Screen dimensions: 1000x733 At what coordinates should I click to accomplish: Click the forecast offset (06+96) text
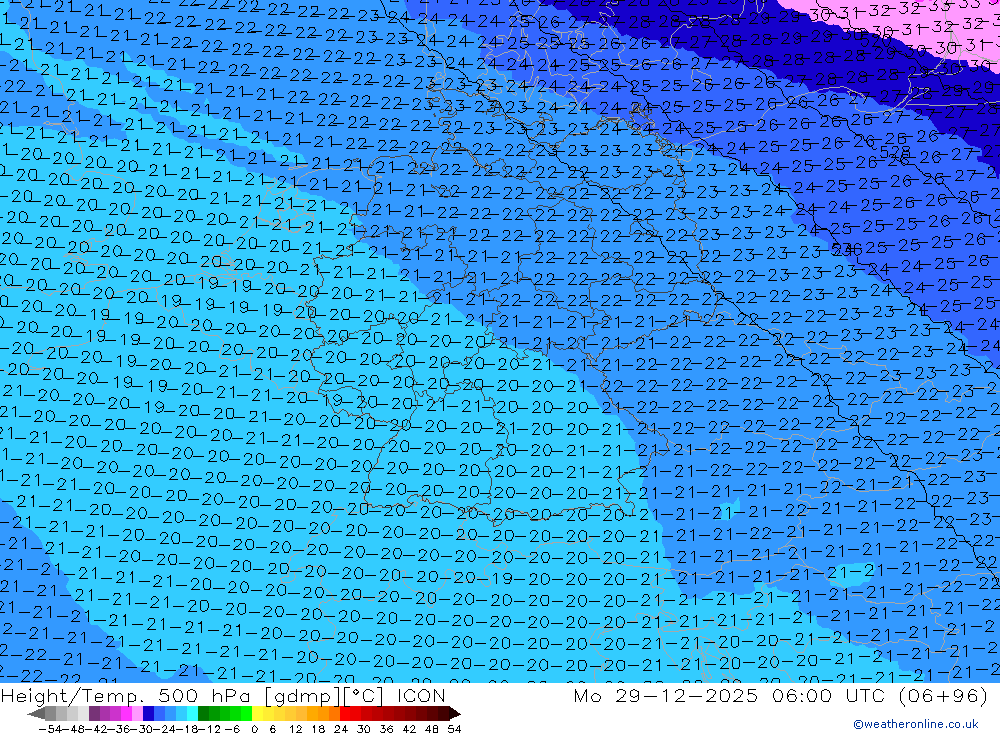(x=943, y=695)
